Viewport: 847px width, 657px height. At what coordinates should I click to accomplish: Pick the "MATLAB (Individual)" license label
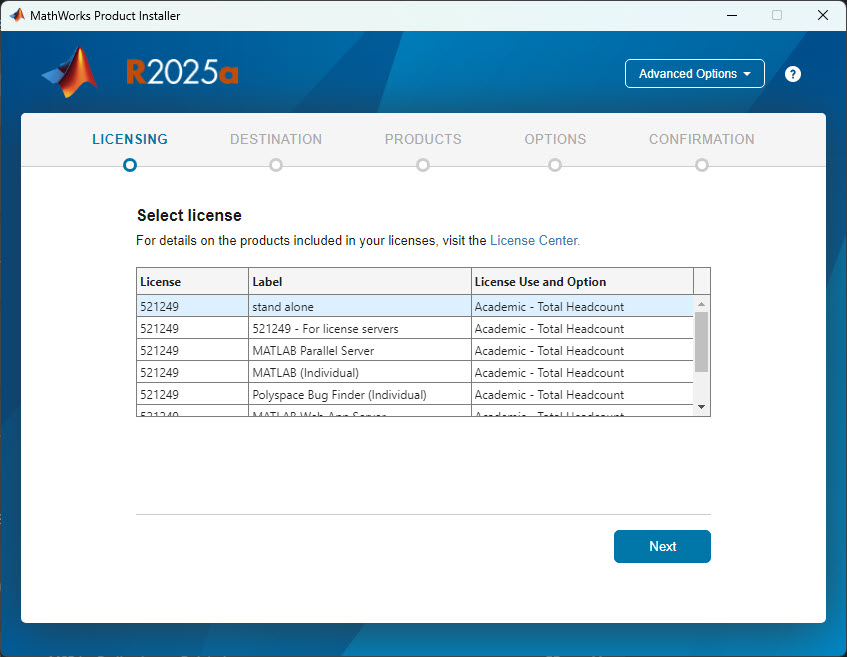click(306, 373)
